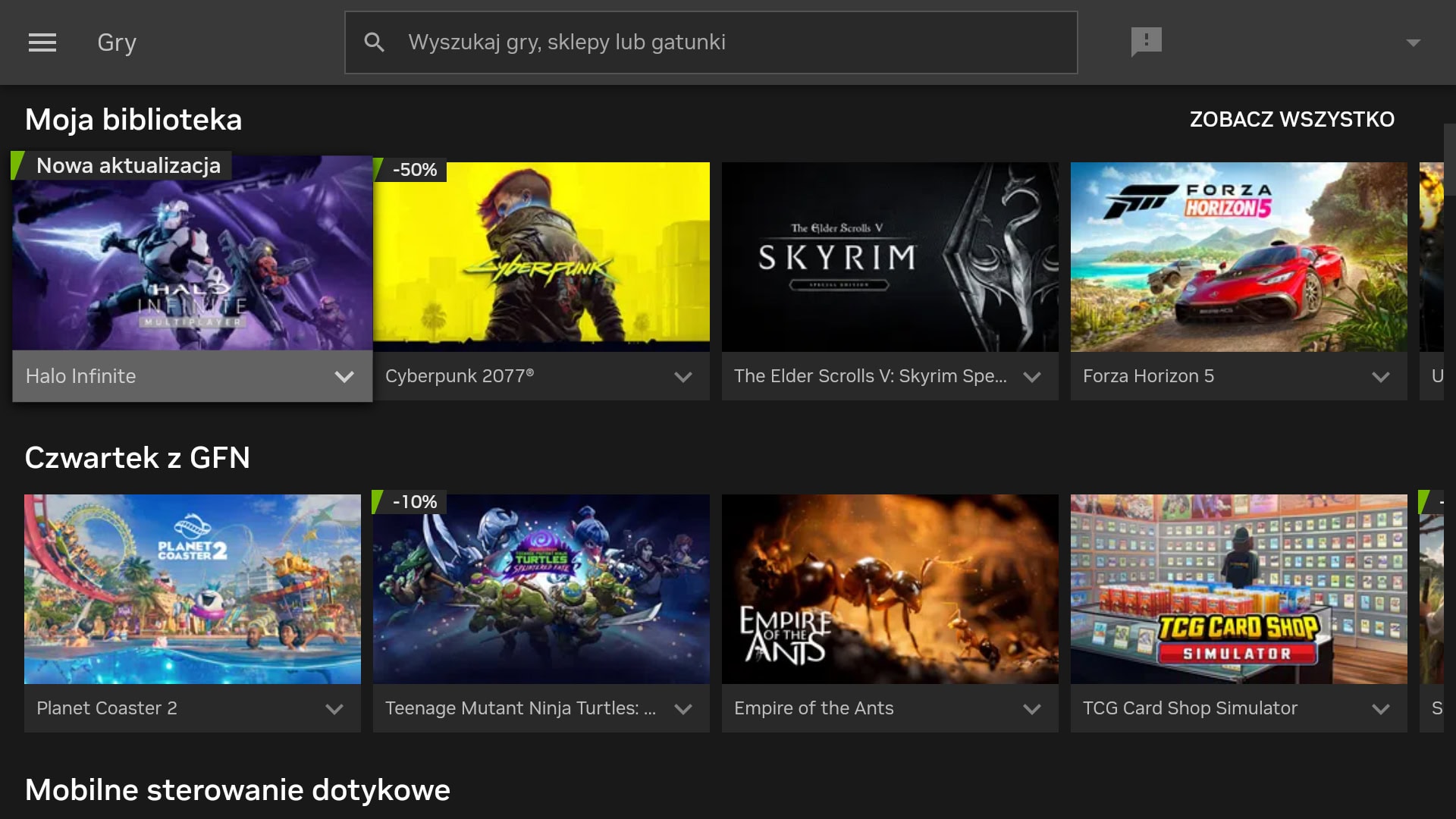Click the -10% discount badge
The width and height of the screenshot is (1456, 819).
pyautogui.click(x=410, y=502)
